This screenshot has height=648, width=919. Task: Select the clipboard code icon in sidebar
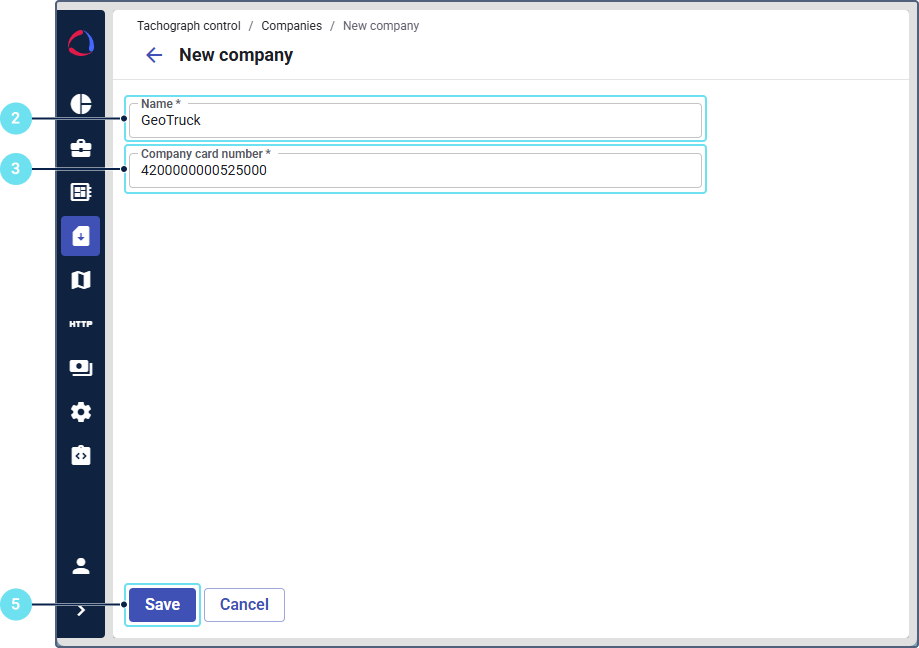coord(81,456)
